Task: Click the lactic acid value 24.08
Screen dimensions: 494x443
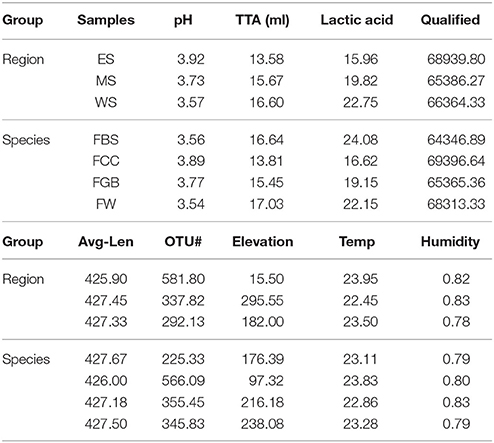Action: (x=360, y=139)
